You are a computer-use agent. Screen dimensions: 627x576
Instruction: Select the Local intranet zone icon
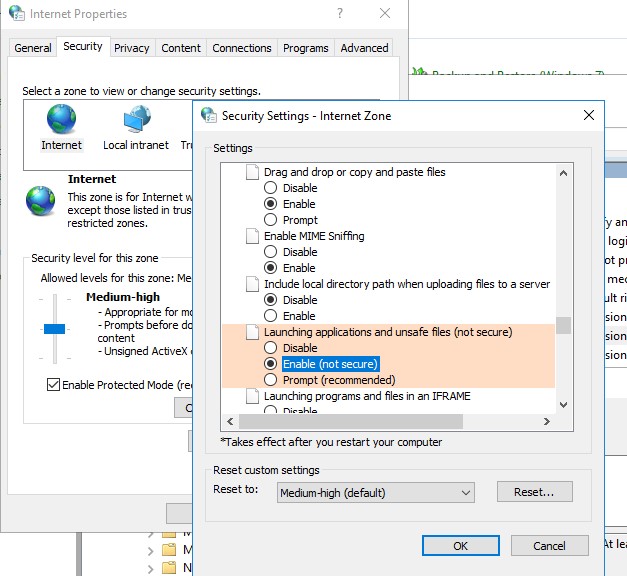click(x=136, y=121)
